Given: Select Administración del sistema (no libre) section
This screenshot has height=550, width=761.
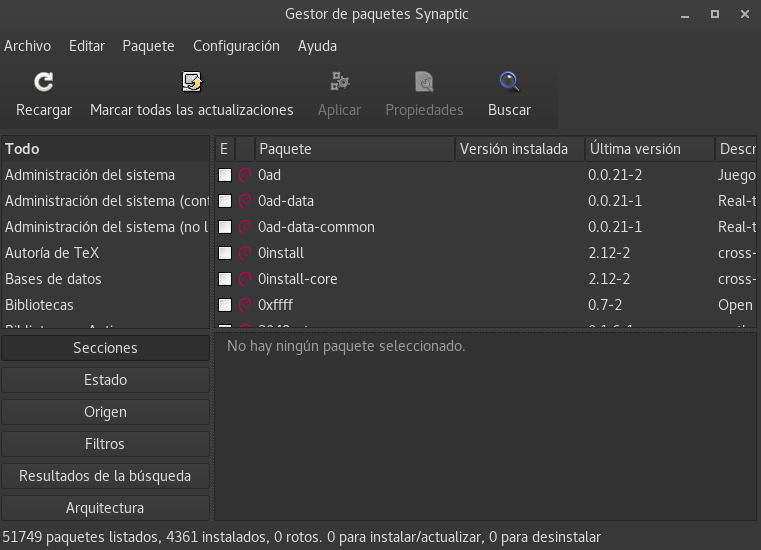Looking at the screenshot, I should coord(105,227).
